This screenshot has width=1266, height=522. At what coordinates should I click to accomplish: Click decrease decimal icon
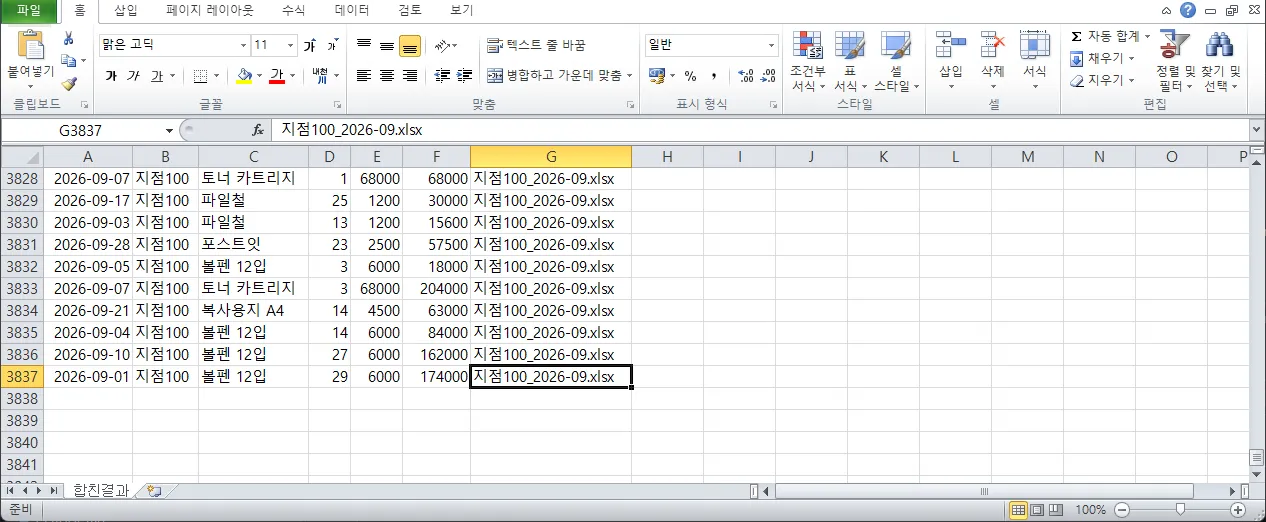pyautogui.click(x=769, y=76)
